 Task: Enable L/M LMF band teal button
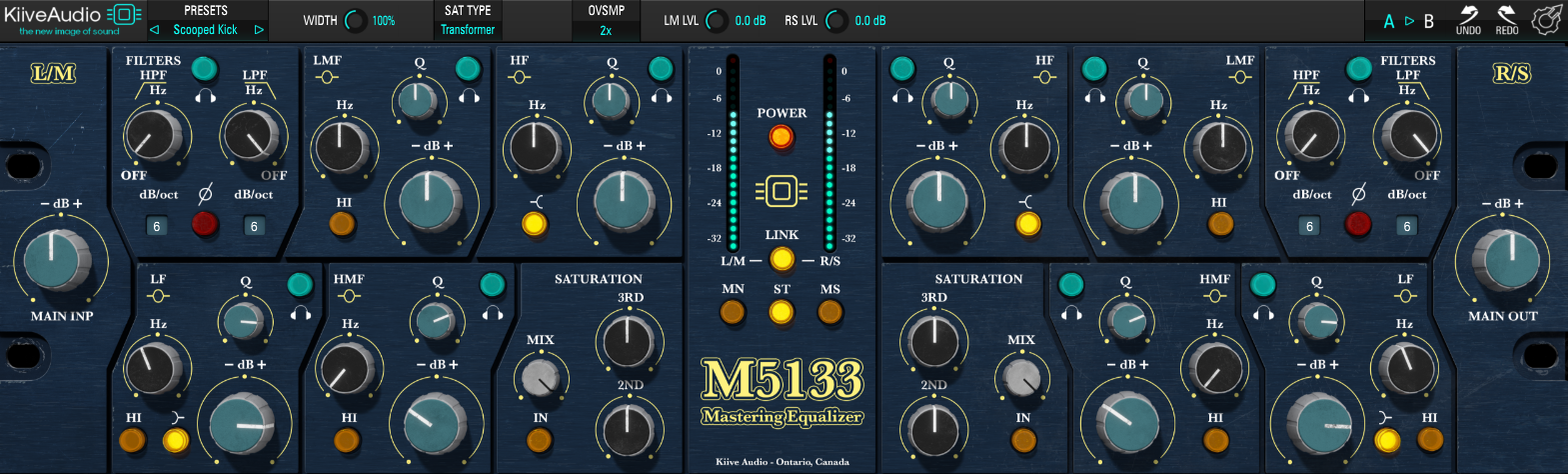pos(468,68)
